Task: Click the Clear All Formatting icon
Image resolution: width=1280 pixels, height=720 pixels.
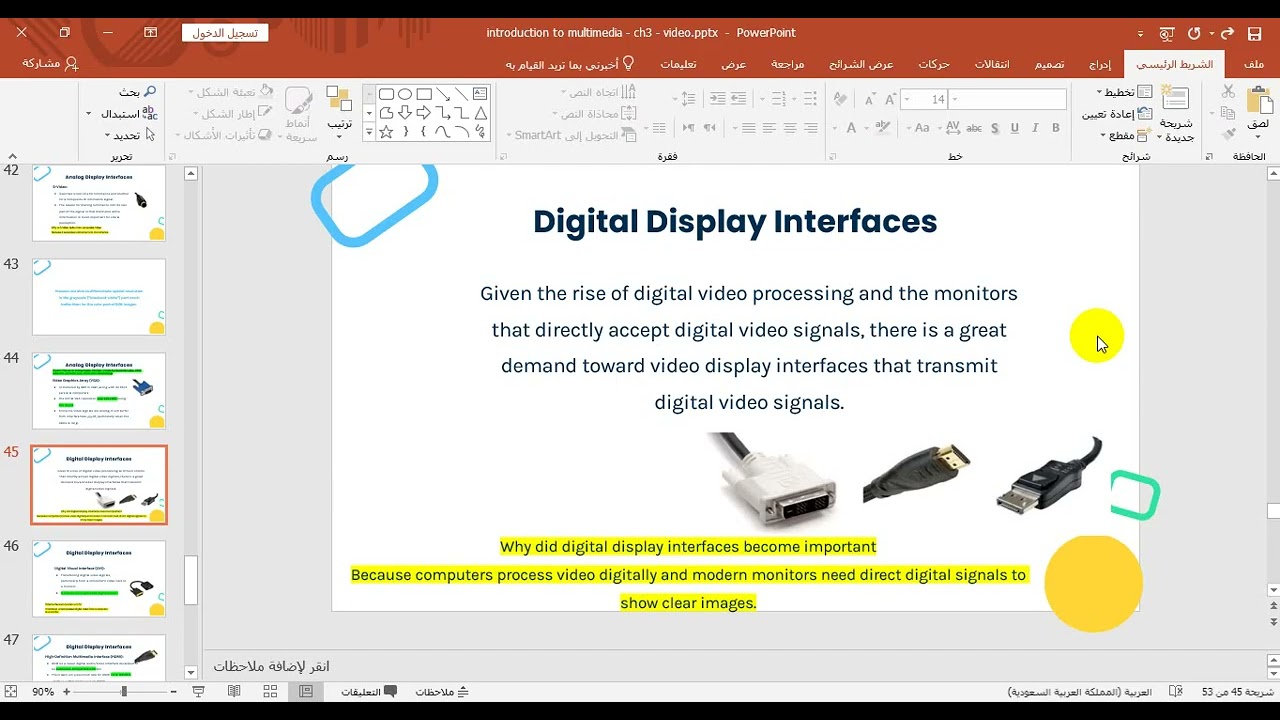Action: click(840, 99)
